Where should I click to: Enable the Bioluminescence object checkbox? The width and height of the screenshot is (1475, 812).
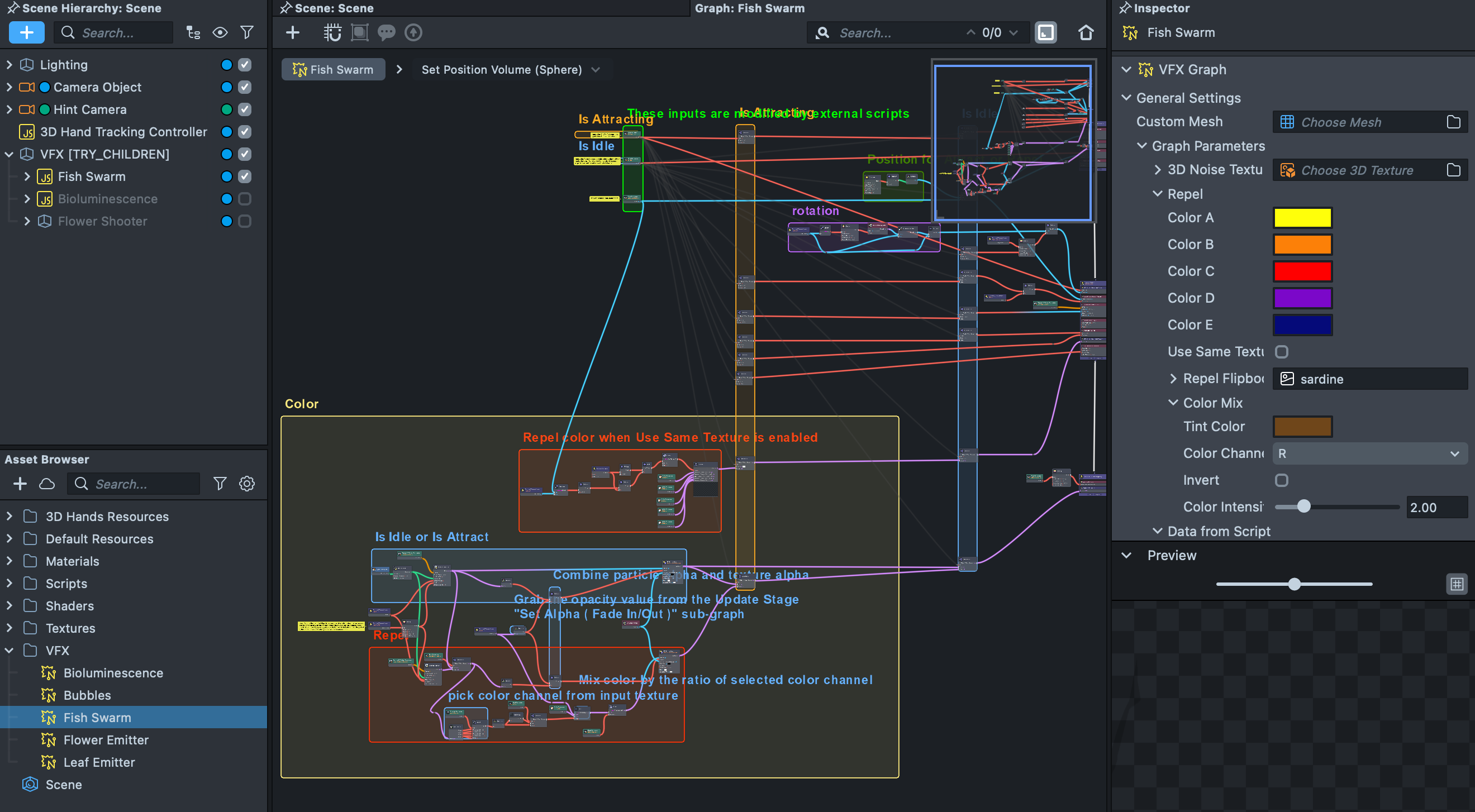pos(245,199)
